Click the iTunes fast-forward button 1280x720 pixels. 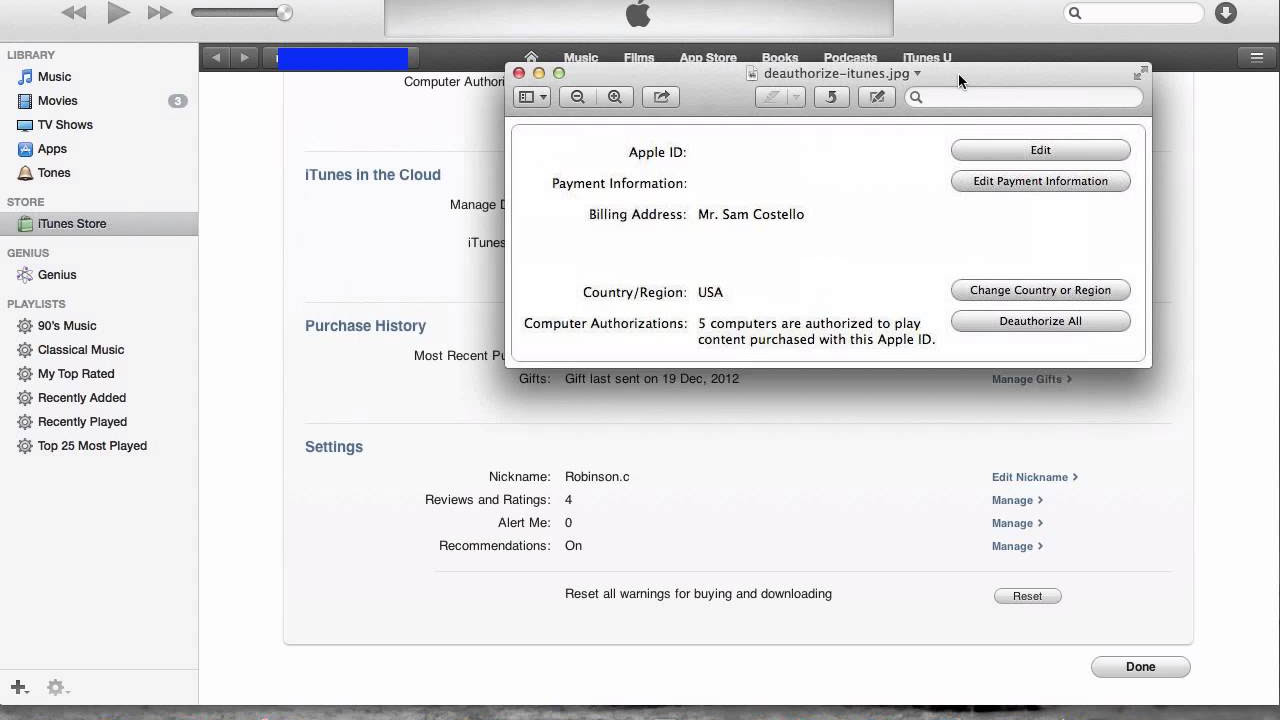point(160,13)
